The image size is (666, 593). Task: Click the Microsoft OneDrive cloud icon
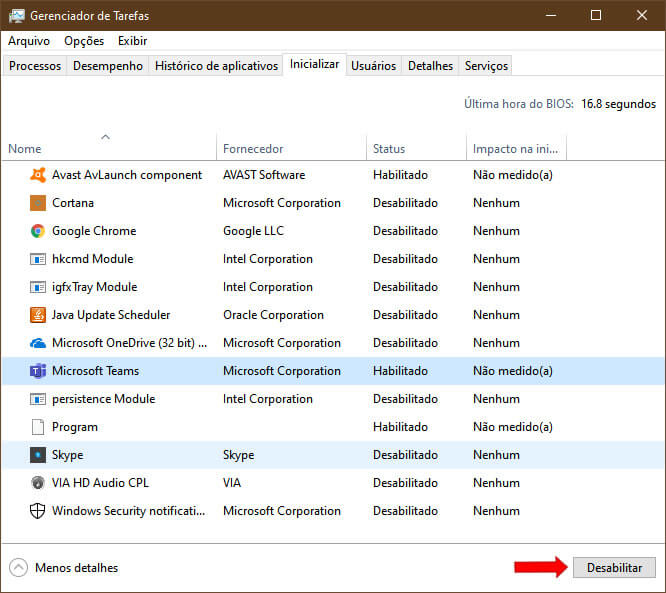click(x=38, y=343)
